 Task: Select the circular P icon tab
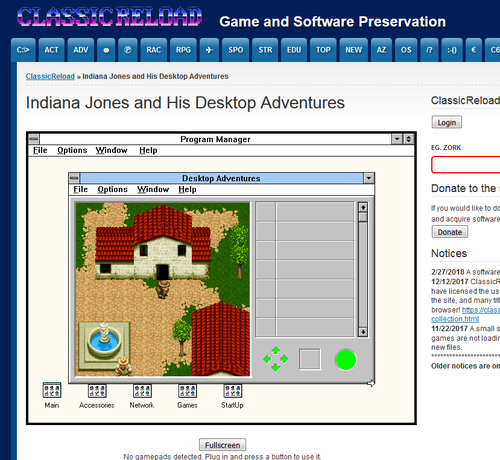coord(128,50)
